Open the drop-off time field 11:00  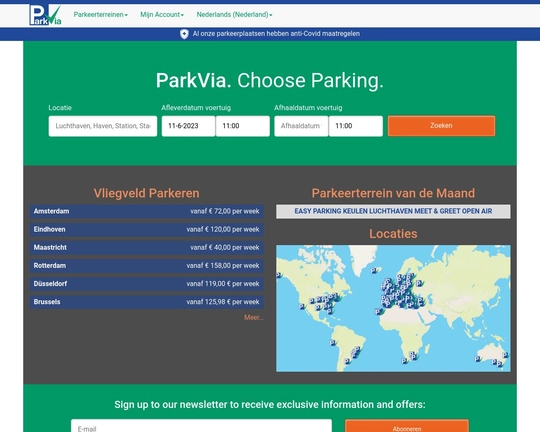(x=243, y=126)
